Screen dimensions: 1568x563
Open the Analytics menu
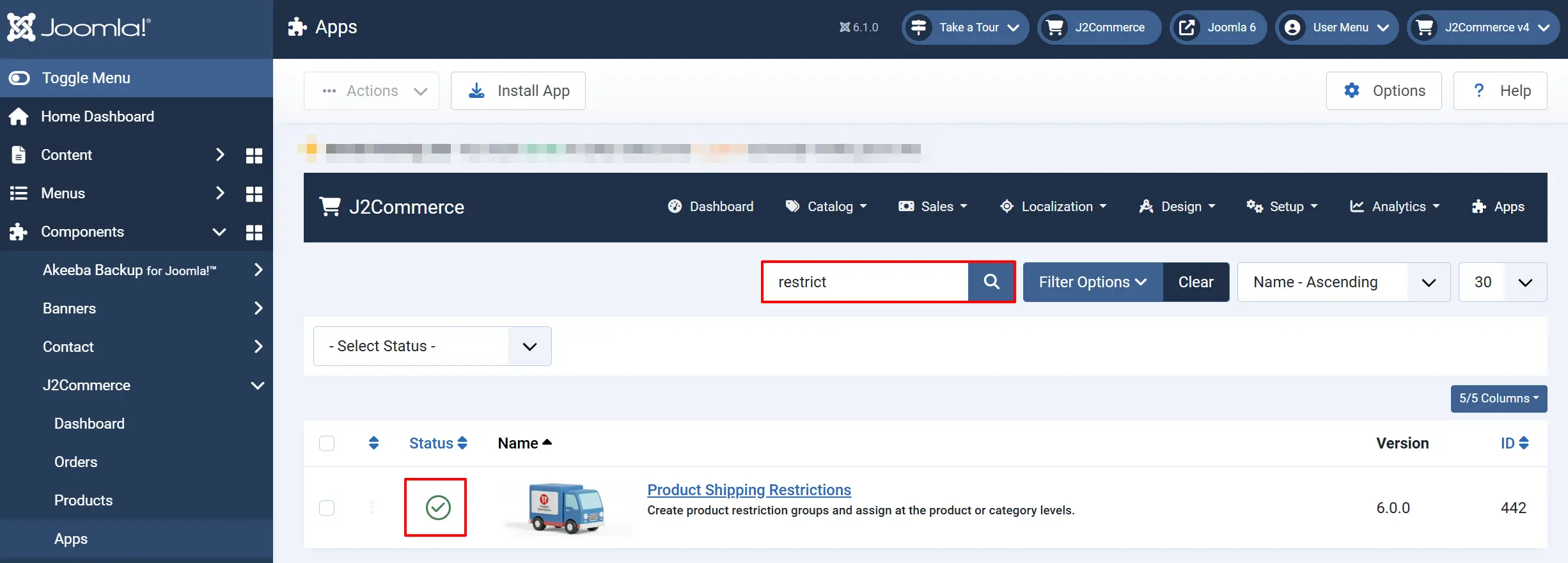coord(1395,207)
